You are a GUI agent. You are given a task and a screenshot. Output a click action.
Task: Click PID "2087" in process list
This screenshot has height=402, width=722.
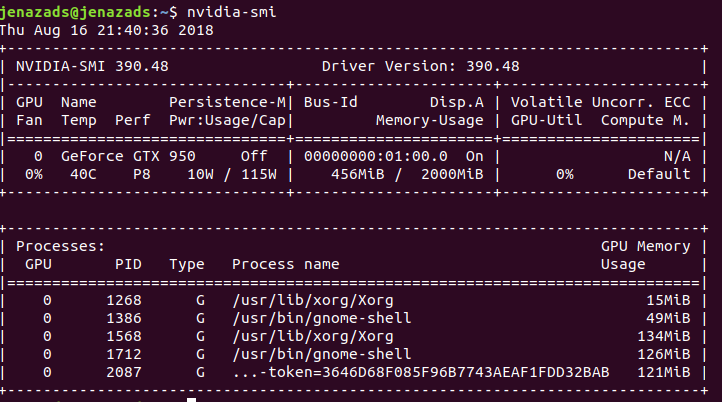pos(124,372)
